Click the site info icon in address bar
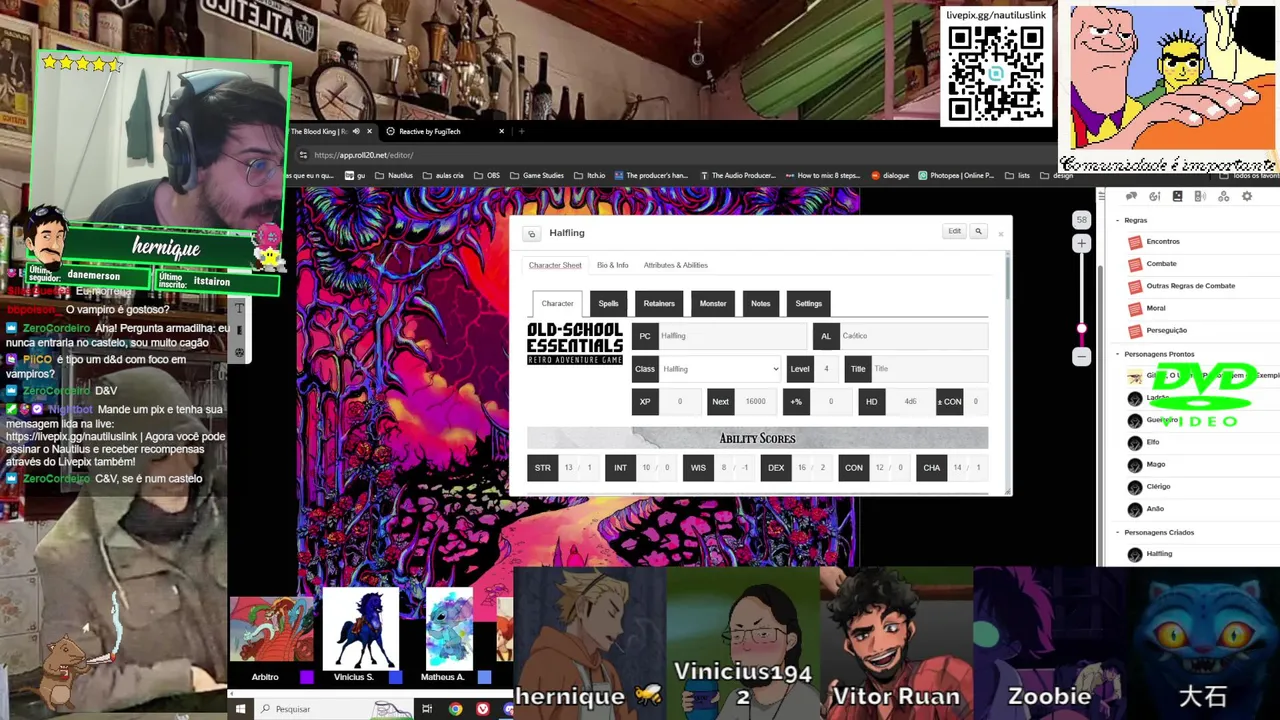This screenshot has width=1280, height=720. [303, 155]
